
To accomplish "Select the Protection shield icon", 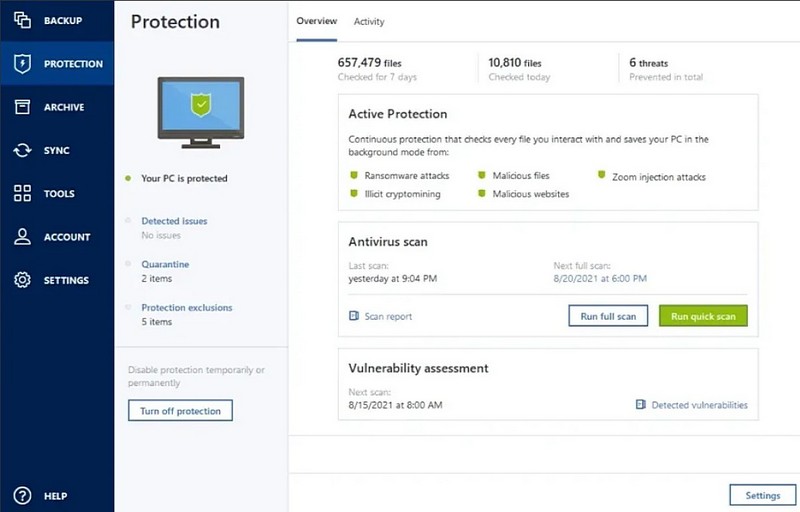I will point(22,64).
